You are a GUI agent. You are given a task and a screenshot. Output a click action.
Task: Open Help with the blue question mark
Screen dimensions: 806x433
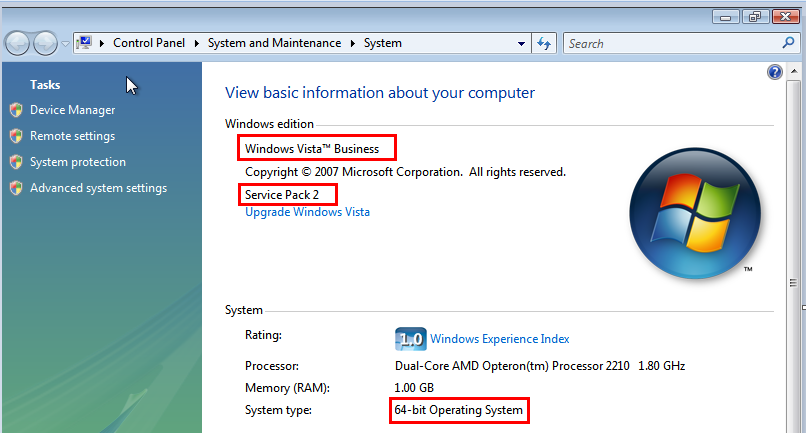[774, 72]
